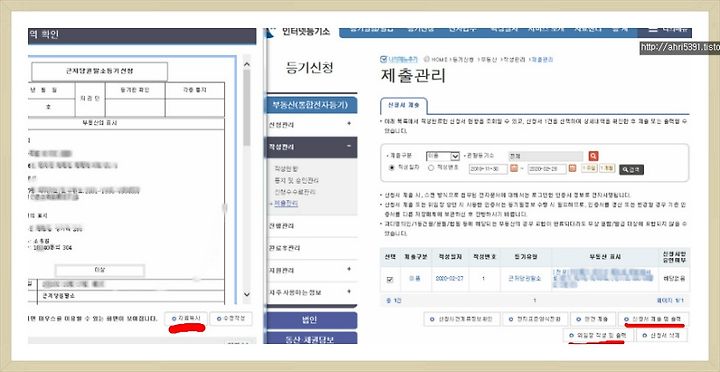Screen dimensions: 720x372
Task: Click the 부동산 표시 column header
Action: (605, 257)
